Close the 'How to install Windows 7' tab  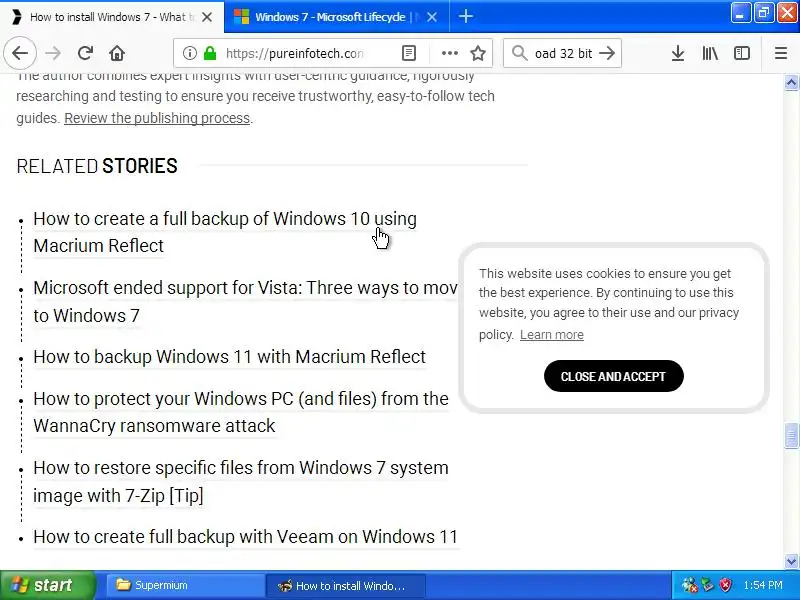click(x=207, y=17)
